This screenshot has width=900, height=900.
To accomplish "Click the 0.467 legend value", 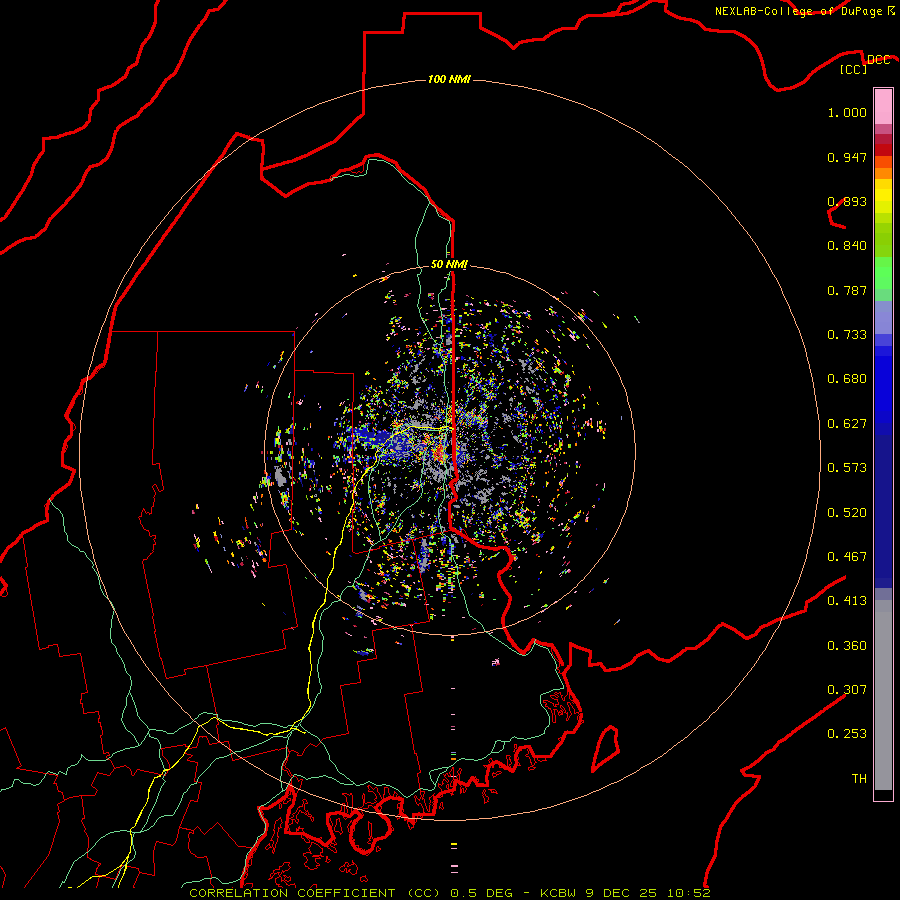I will (x=847, y=557).
